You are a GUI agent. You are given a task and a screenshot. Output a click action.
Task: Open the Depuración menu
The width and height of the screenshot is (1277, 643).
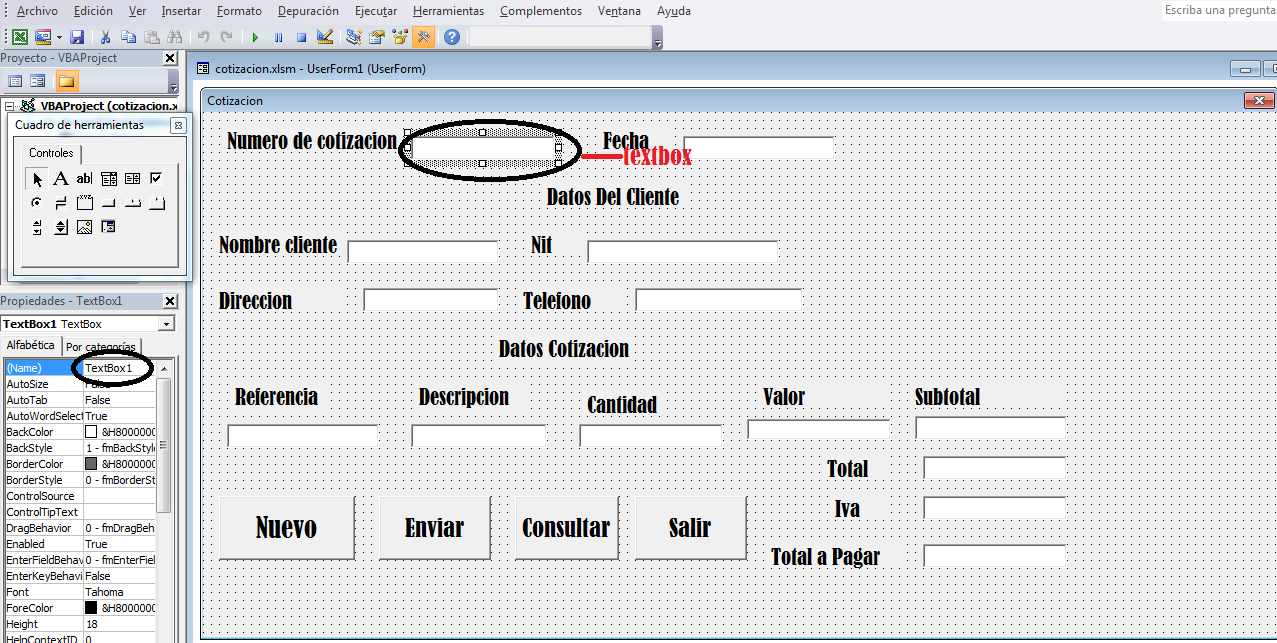pos(307,11)
